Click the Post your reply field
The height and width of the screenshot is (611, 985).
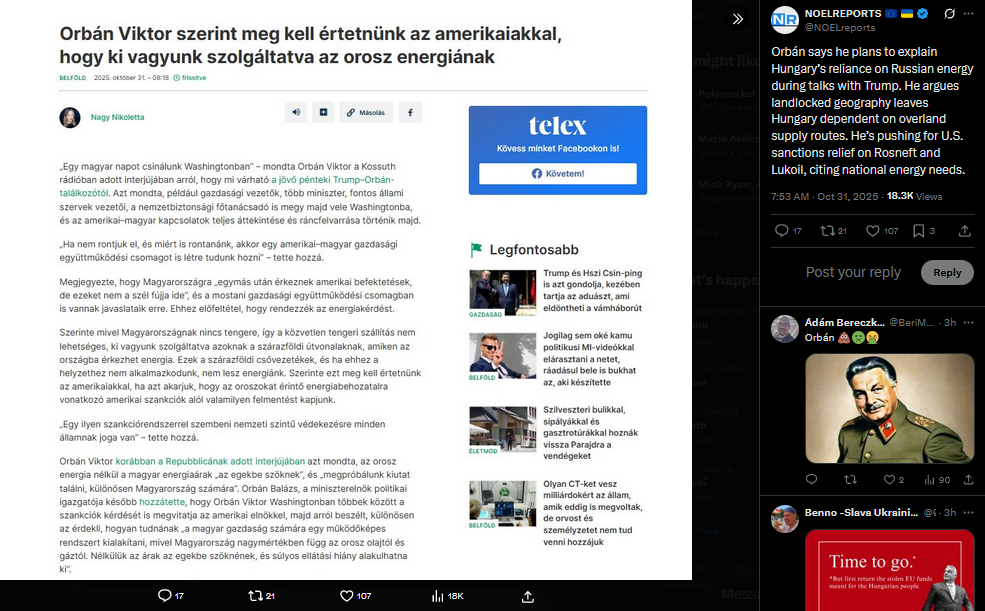pyautogui.click(x=853, y=273)
